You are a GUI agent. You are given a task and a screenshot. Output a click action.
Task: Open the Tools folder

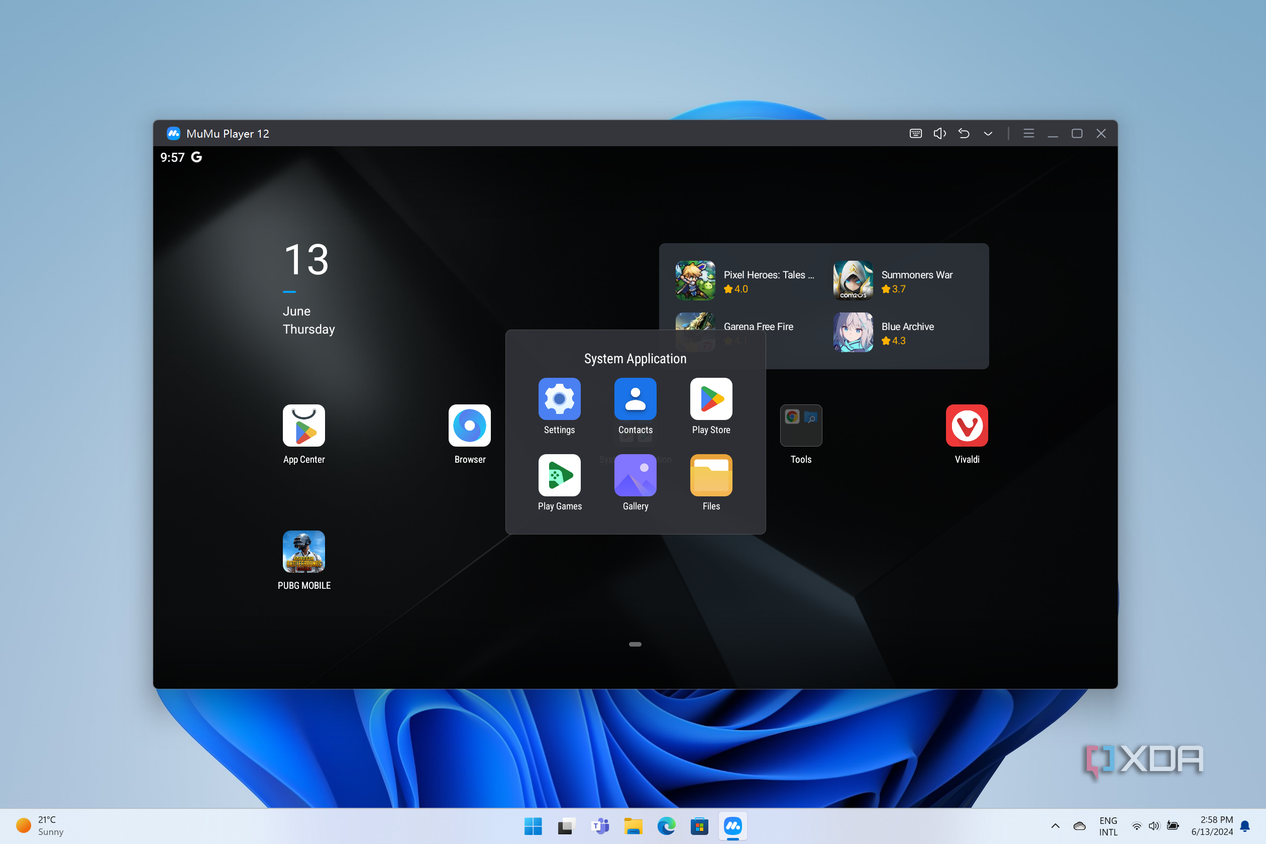coord(801,426)
